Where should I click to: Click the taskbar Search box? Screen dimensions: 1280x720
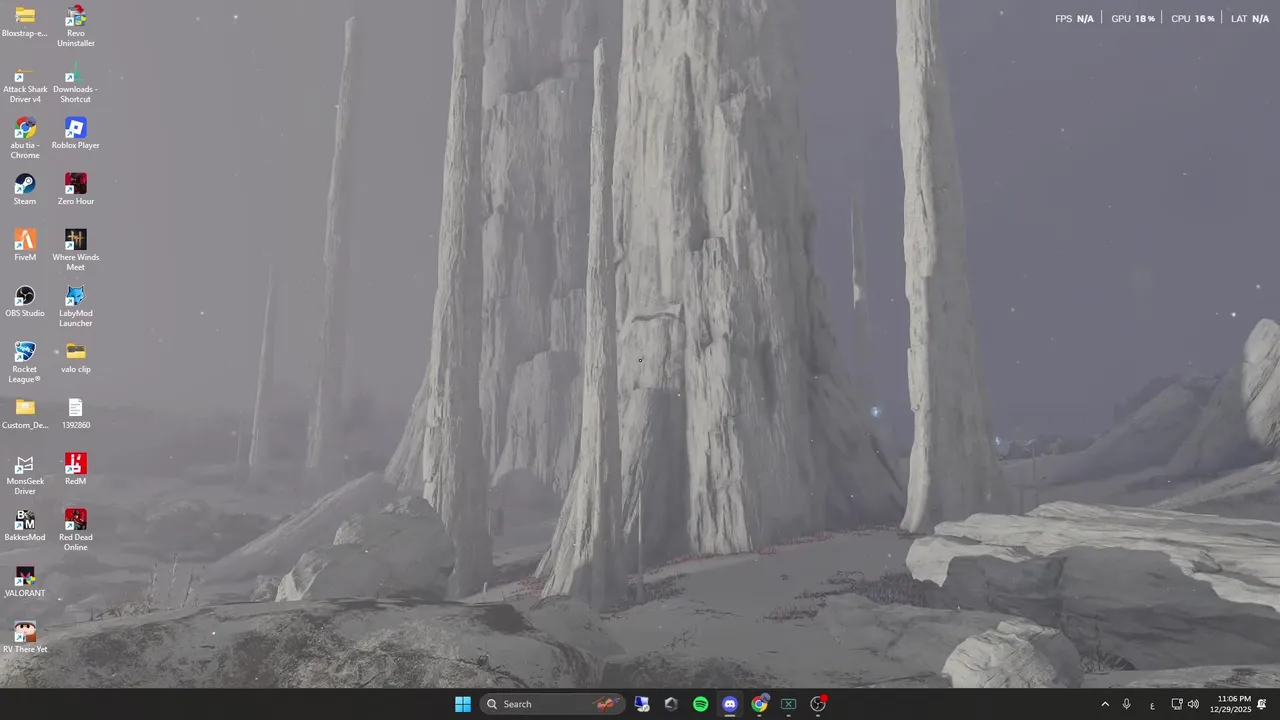coord(552,704)
